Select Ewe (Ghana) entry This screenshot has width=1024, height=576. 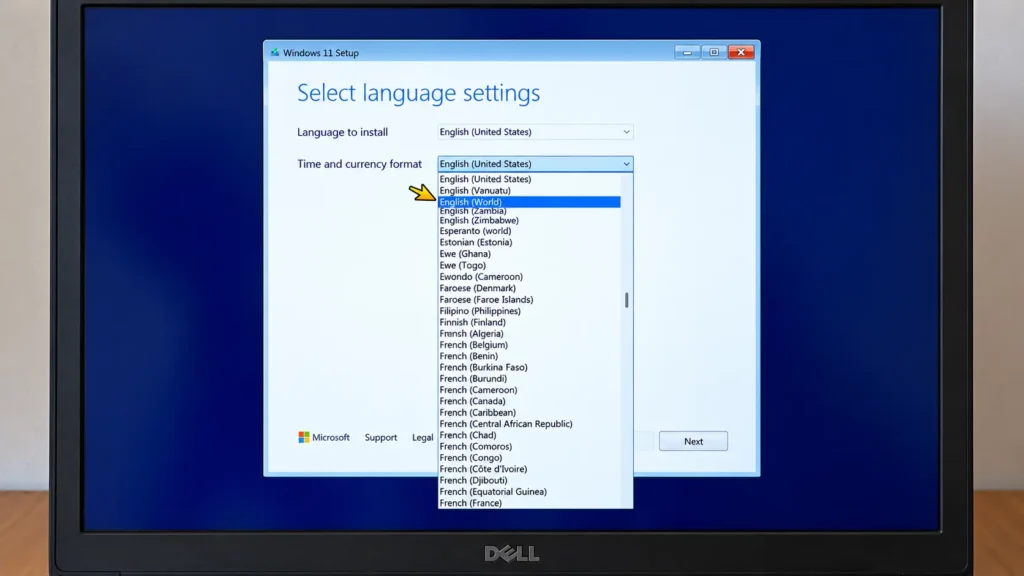[529, 254]
